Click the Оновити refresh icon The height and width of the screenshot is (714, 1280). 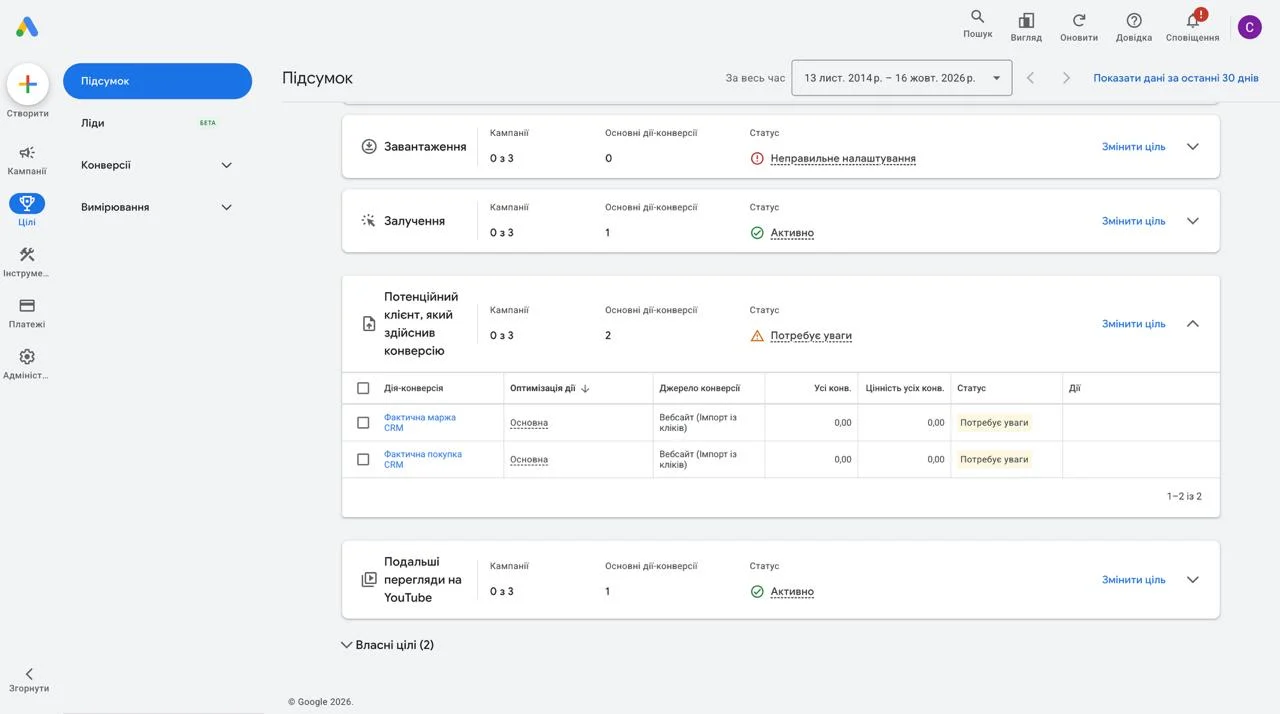pos(1079,20)
